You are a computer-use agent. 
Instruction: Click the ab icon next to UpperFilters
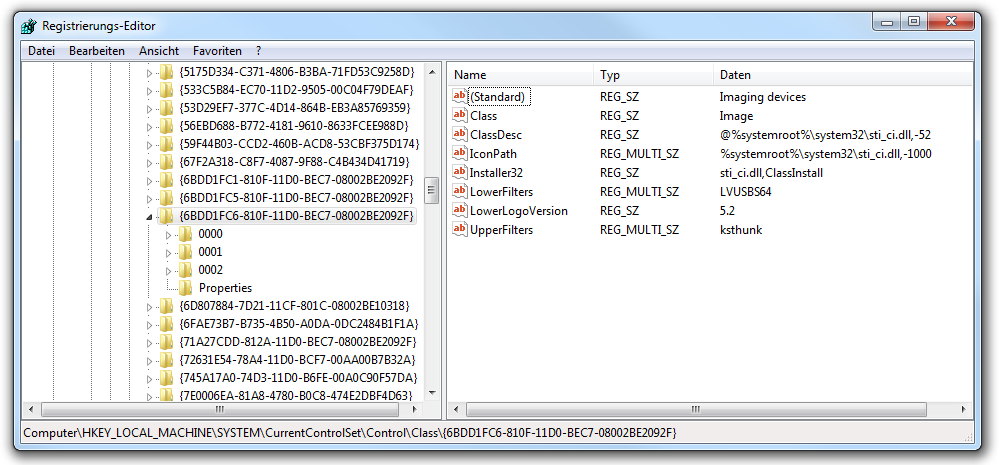coord(459,229)
